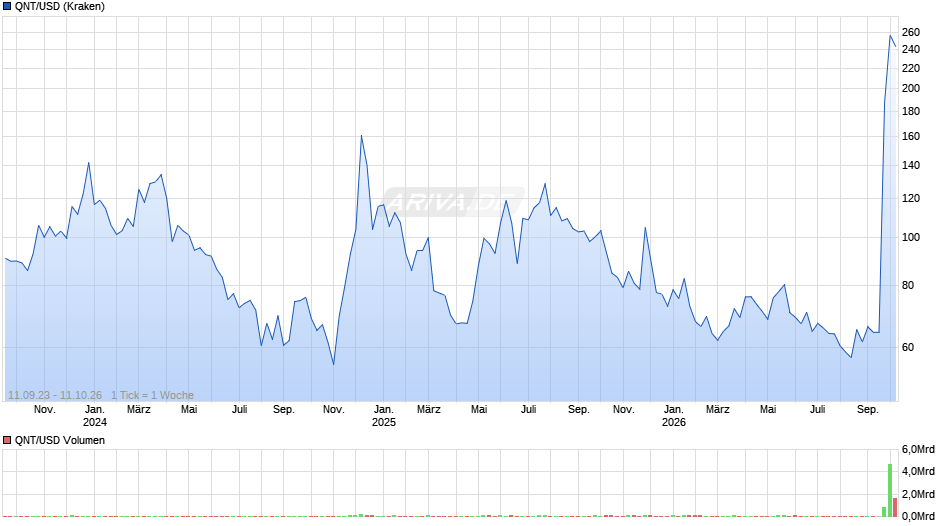Click the 240 price axis label
Screen dimensions: 940x526
tap(911, 50)
